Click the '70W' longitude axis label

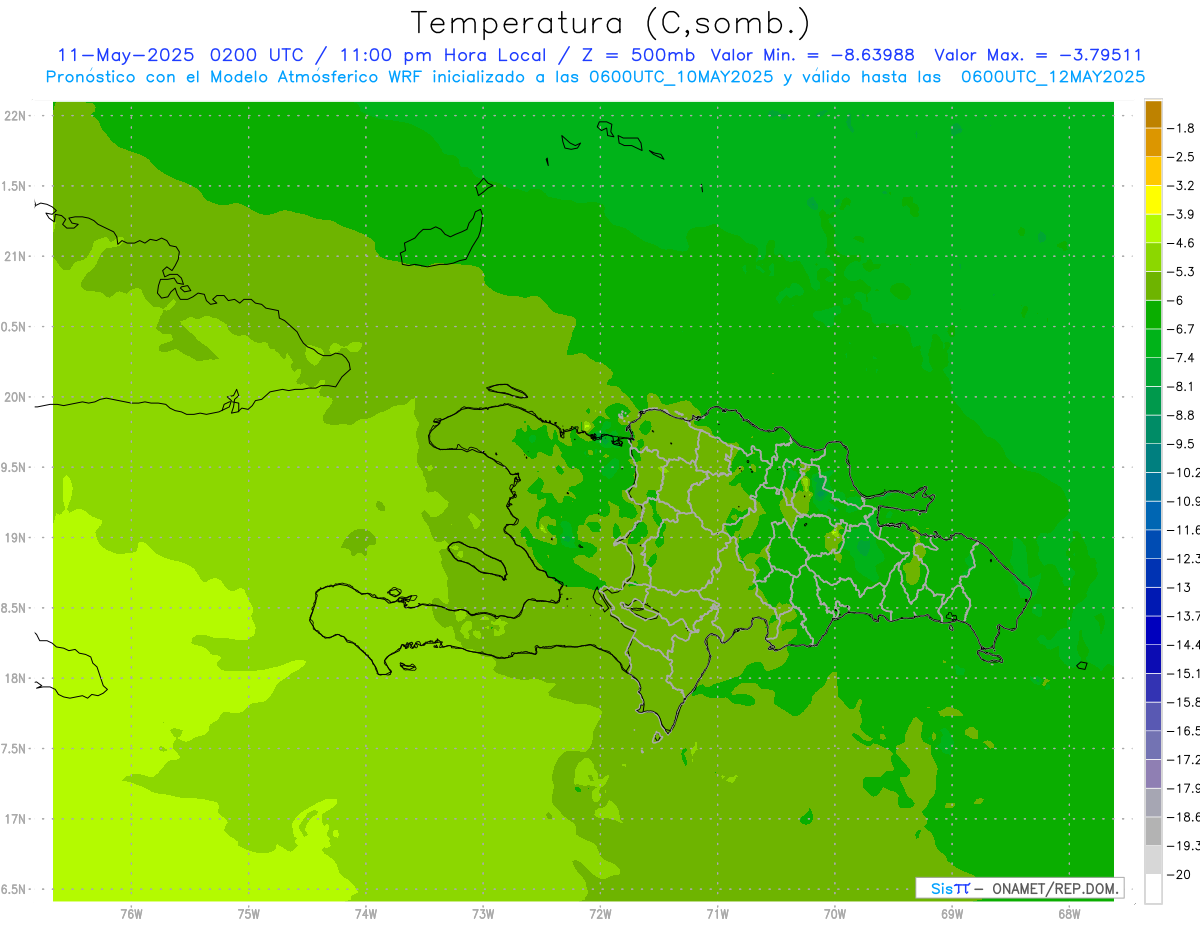click(x=835, y=914)
